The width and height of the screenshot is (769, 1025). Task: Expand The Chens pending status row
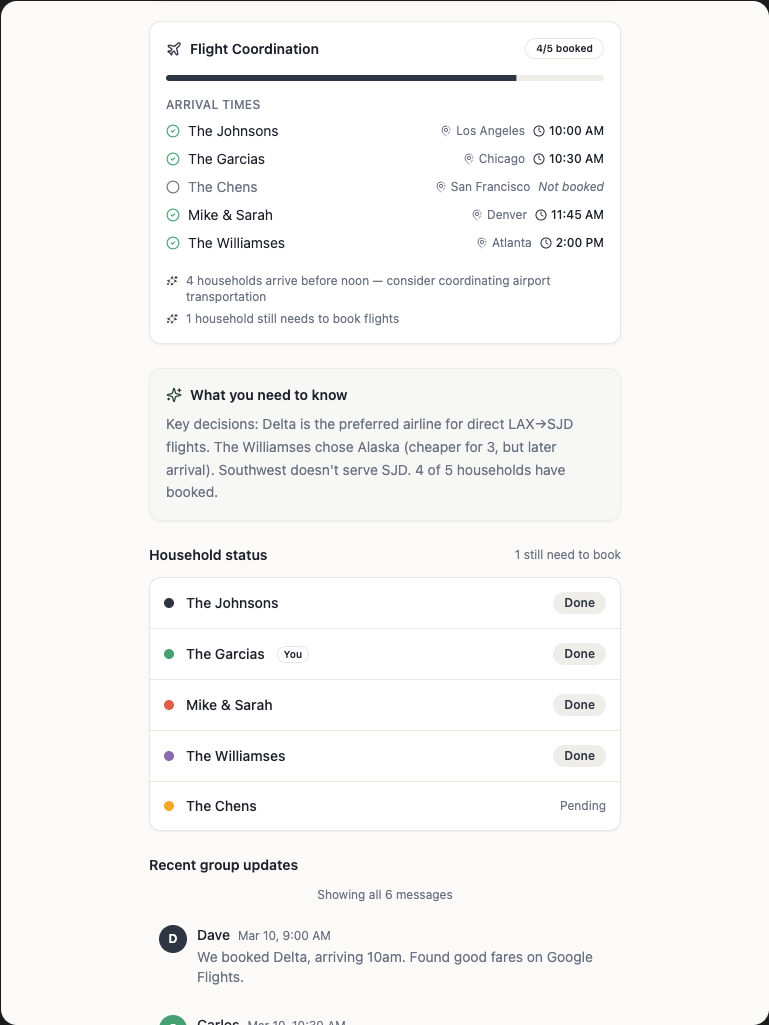(385, 806)
